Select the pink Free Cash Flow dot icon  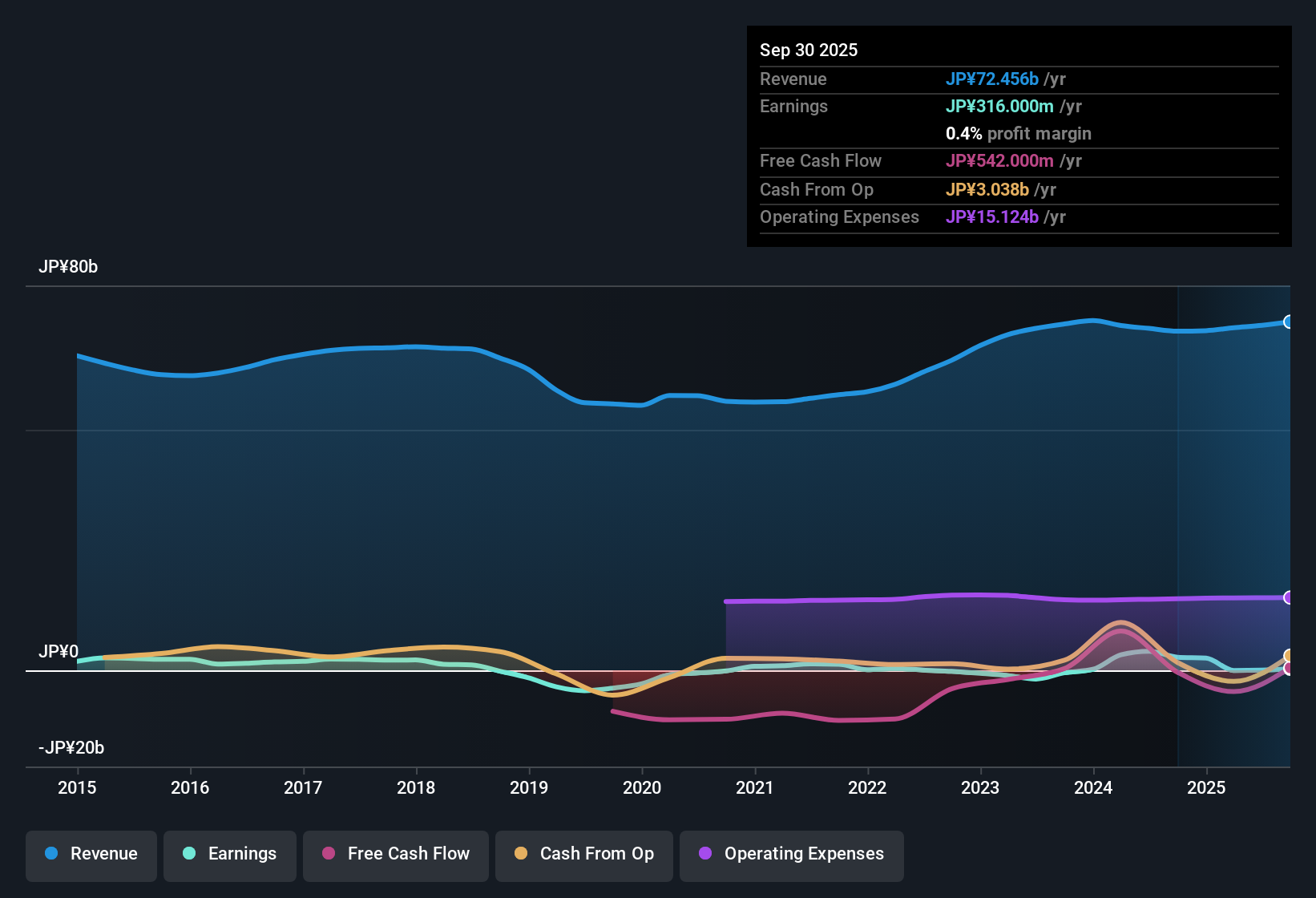tap(328, 854)
